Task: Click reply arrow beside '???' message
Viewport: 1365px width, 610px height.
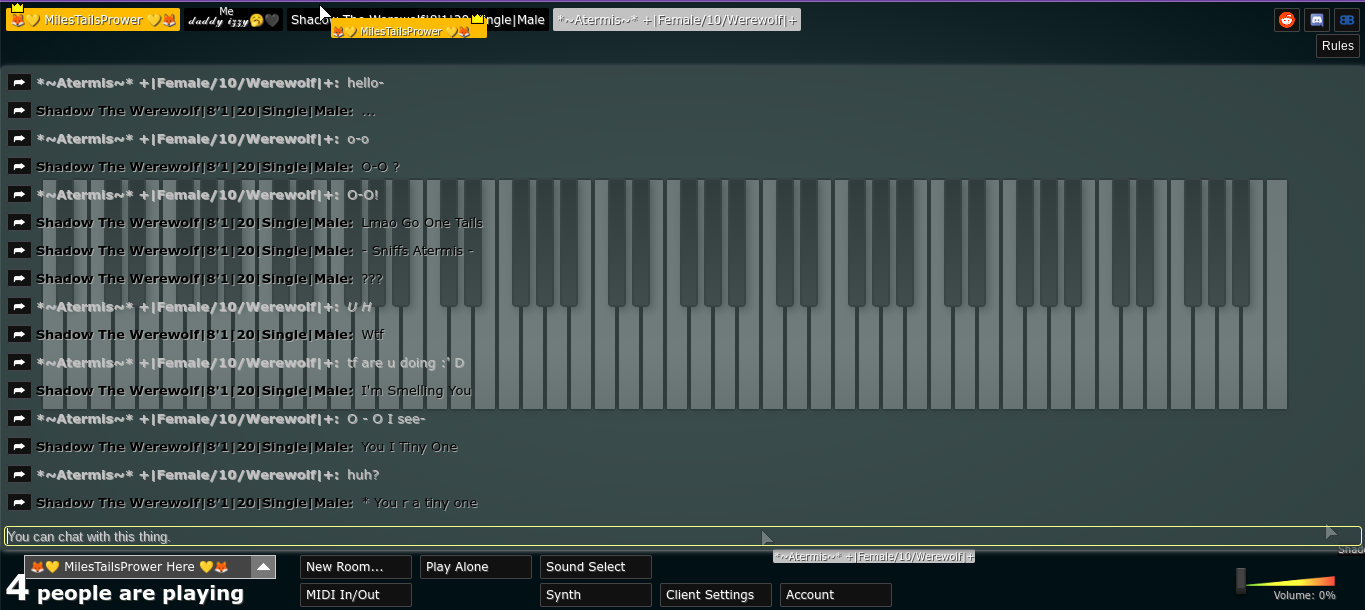Action: [19, 279]
